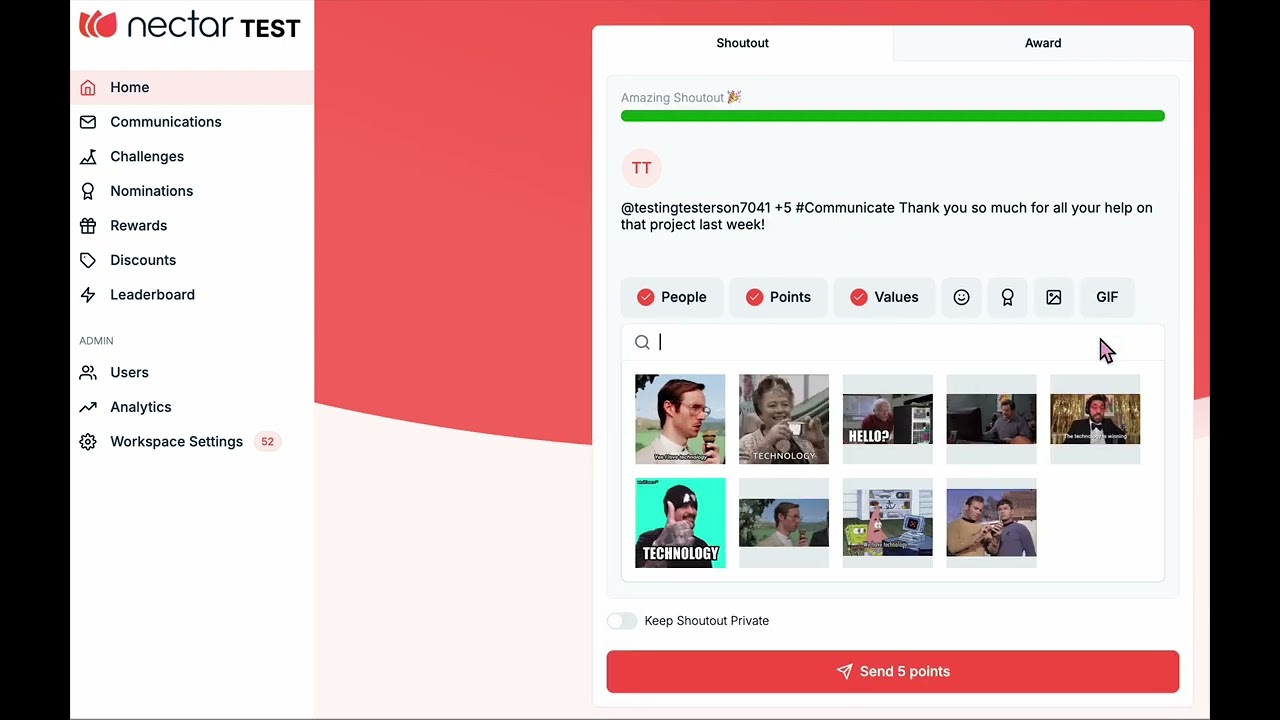Click the Nominations ribbon icon in sidebar
1280x720 pixels.
(x=88, y=191)
